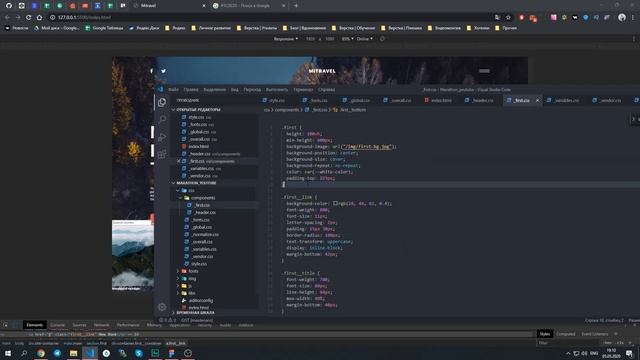
Task: Open the DevTools Network tab
Action: (x=101, y=325)
